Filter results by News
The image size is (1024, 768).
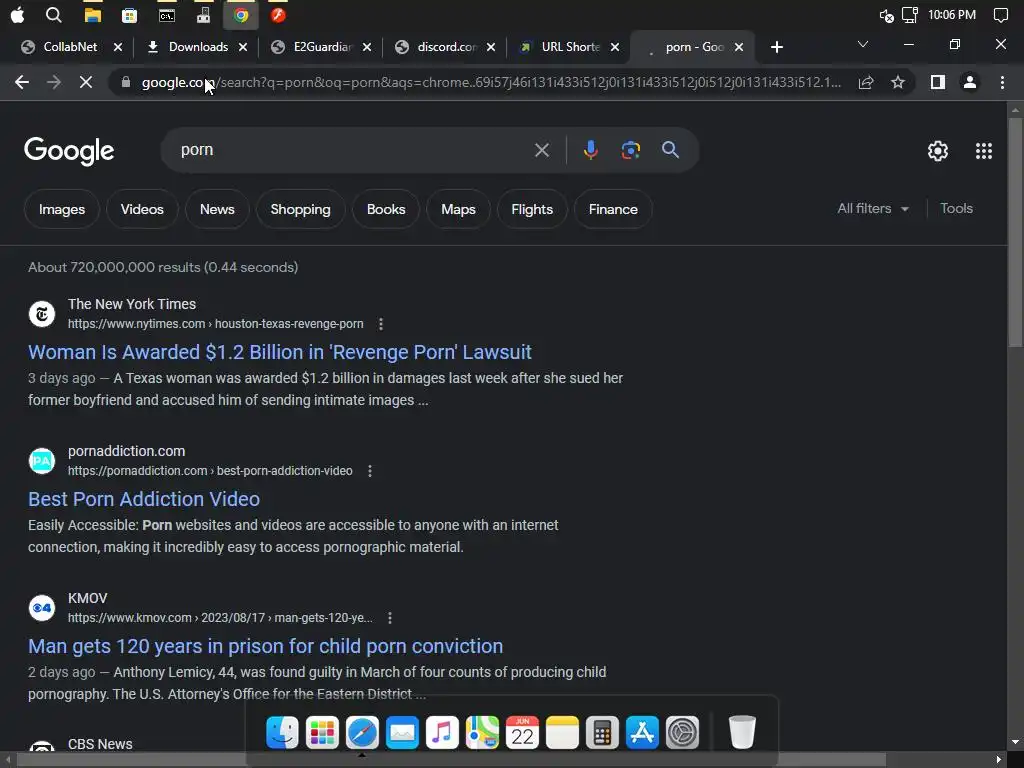217,209
